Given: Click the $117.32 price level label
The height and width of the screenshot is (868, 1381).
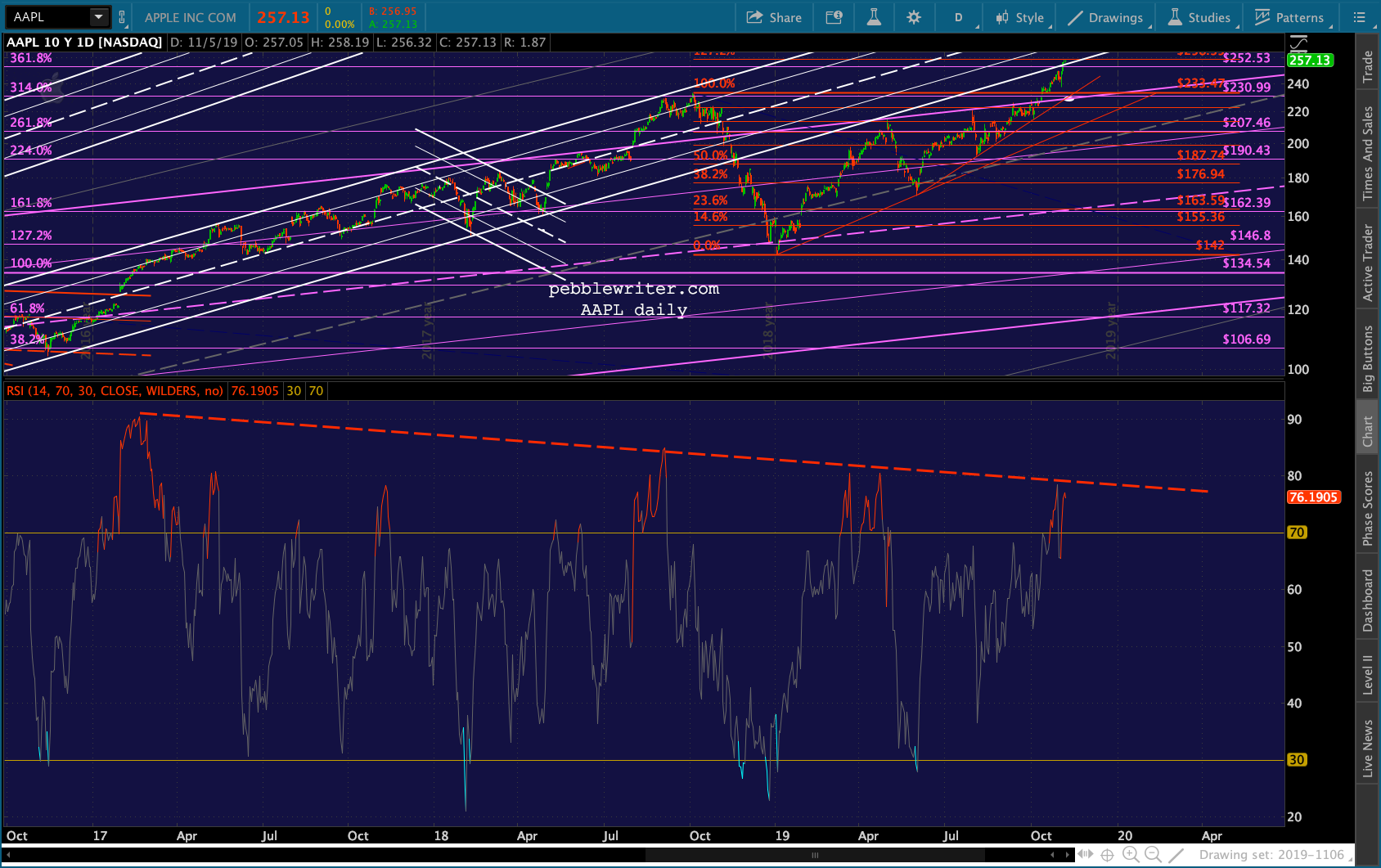Looking at the screenshot, I should (1246, 308).
